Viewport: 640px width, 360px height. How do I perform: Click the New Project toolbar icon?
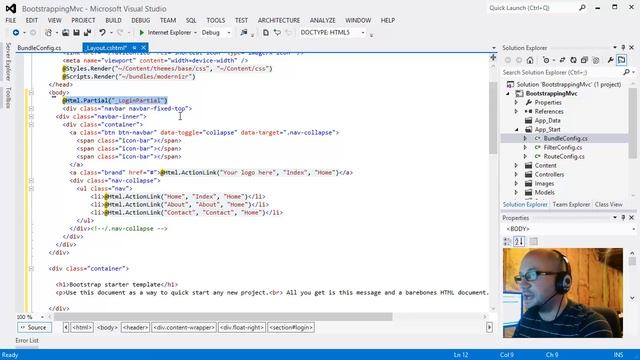click(49, 32)
